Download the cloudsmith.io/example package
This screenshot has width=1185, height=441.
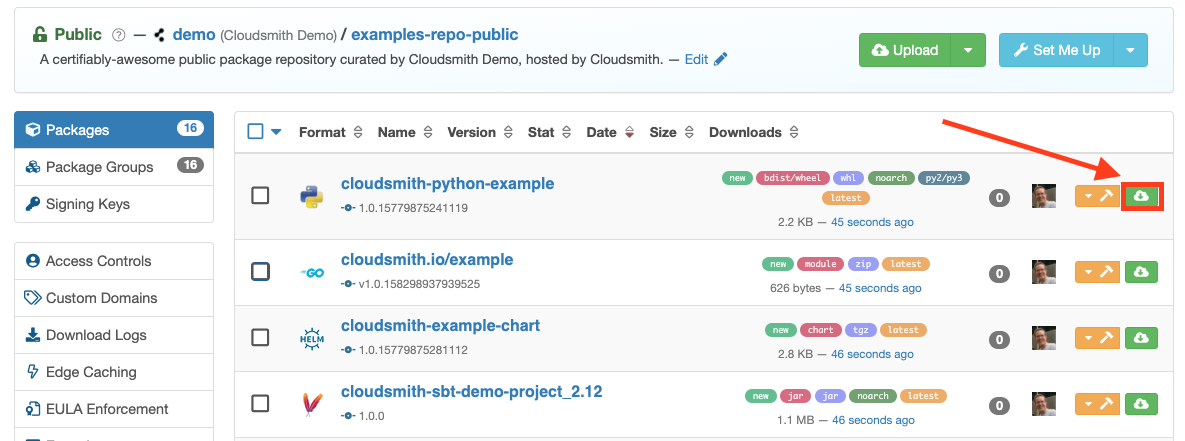pyautogui.click(x=1142, y=272)
